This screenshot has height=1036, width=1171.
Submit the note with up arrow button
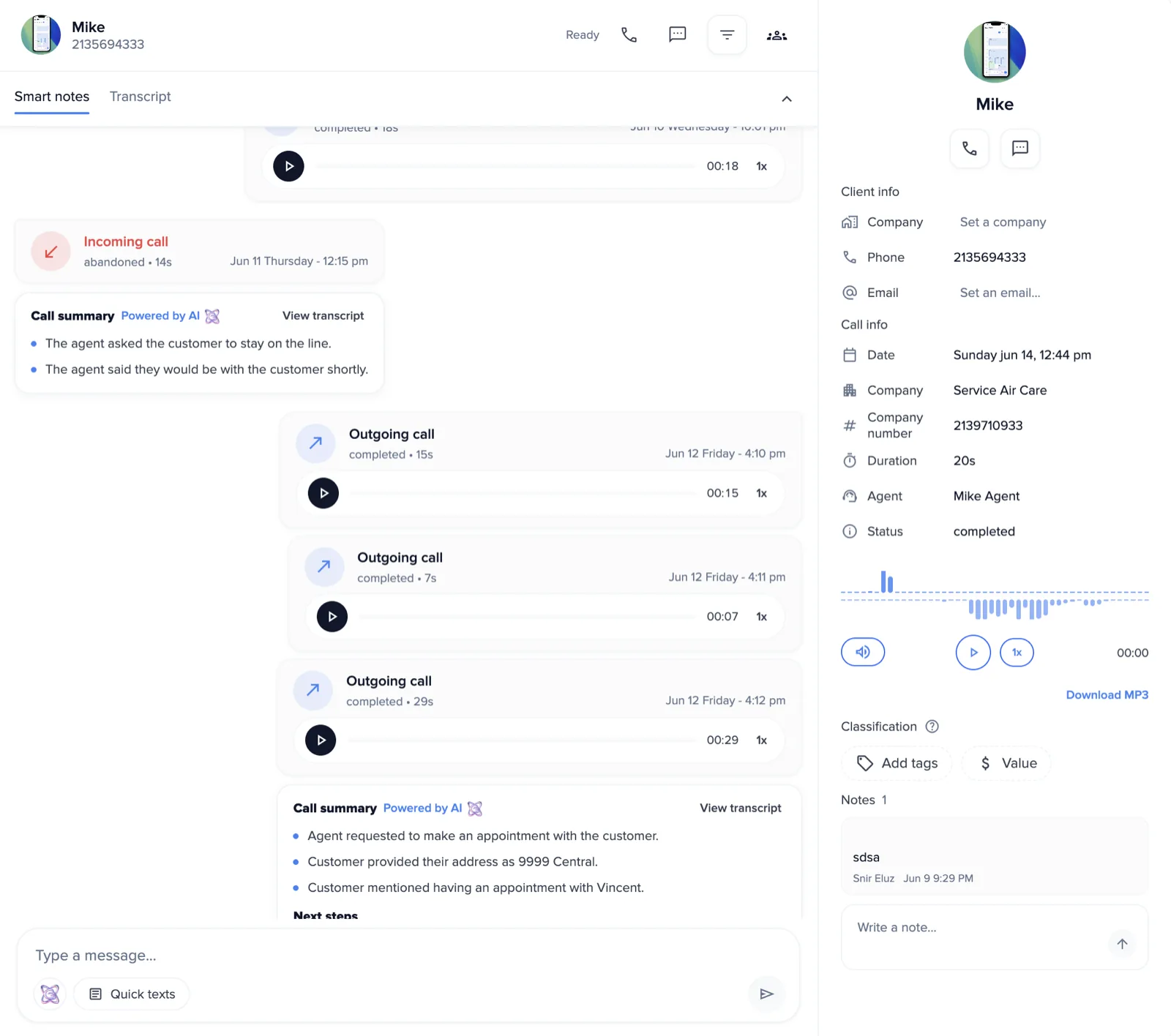[1122, 944]
